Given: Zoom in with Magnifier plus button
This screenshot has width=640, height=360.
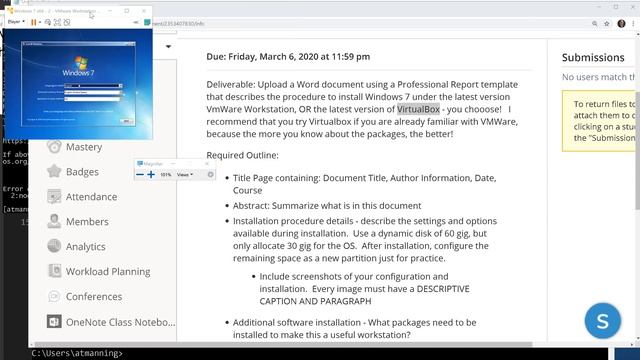Looking at the screenshot, I should coord(151,175).
